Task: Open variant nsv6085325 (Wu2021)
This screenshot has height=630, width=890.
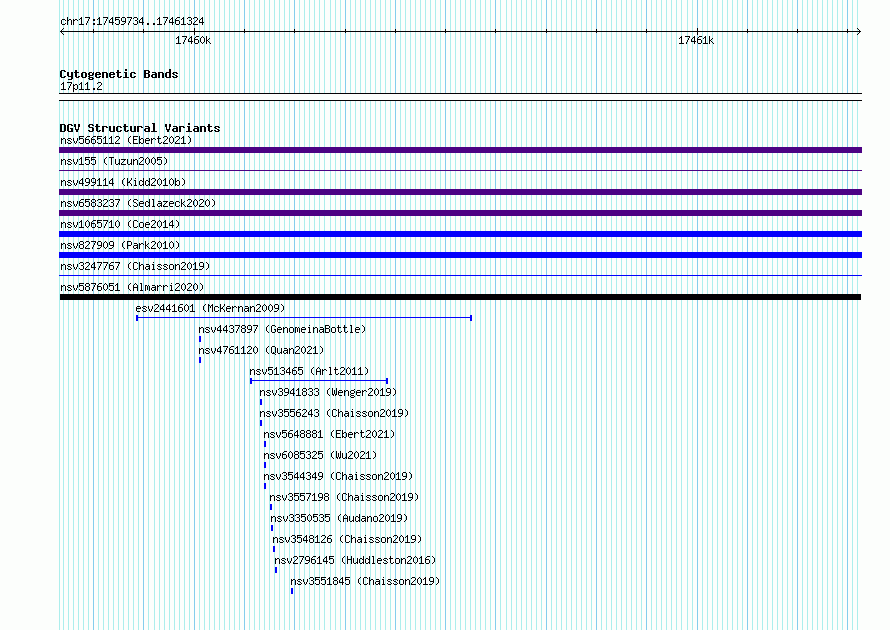Action: [x=320, y=455]
